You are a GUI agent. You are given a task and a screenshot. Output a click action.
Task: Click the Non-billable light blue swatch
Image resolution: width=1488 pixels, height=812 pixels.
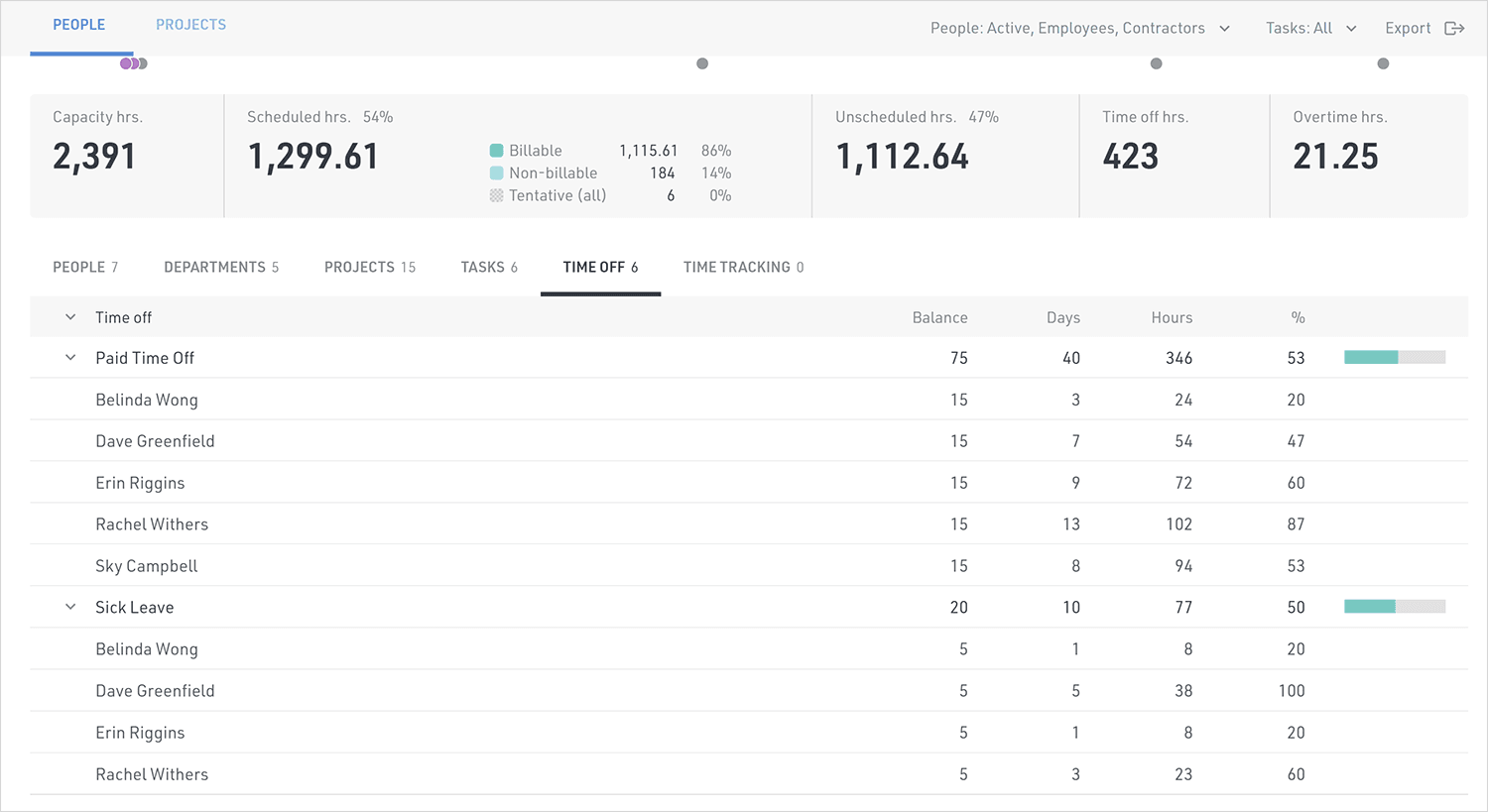496,173
